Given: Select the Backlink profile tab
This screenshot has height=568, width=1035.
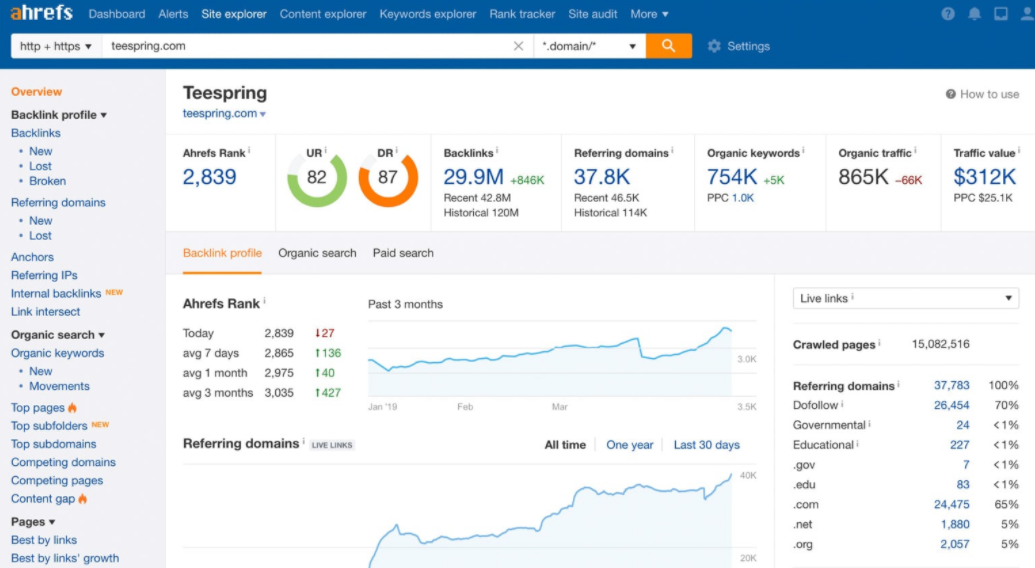Looking at the screenshot, I should [x=222, y=253].
